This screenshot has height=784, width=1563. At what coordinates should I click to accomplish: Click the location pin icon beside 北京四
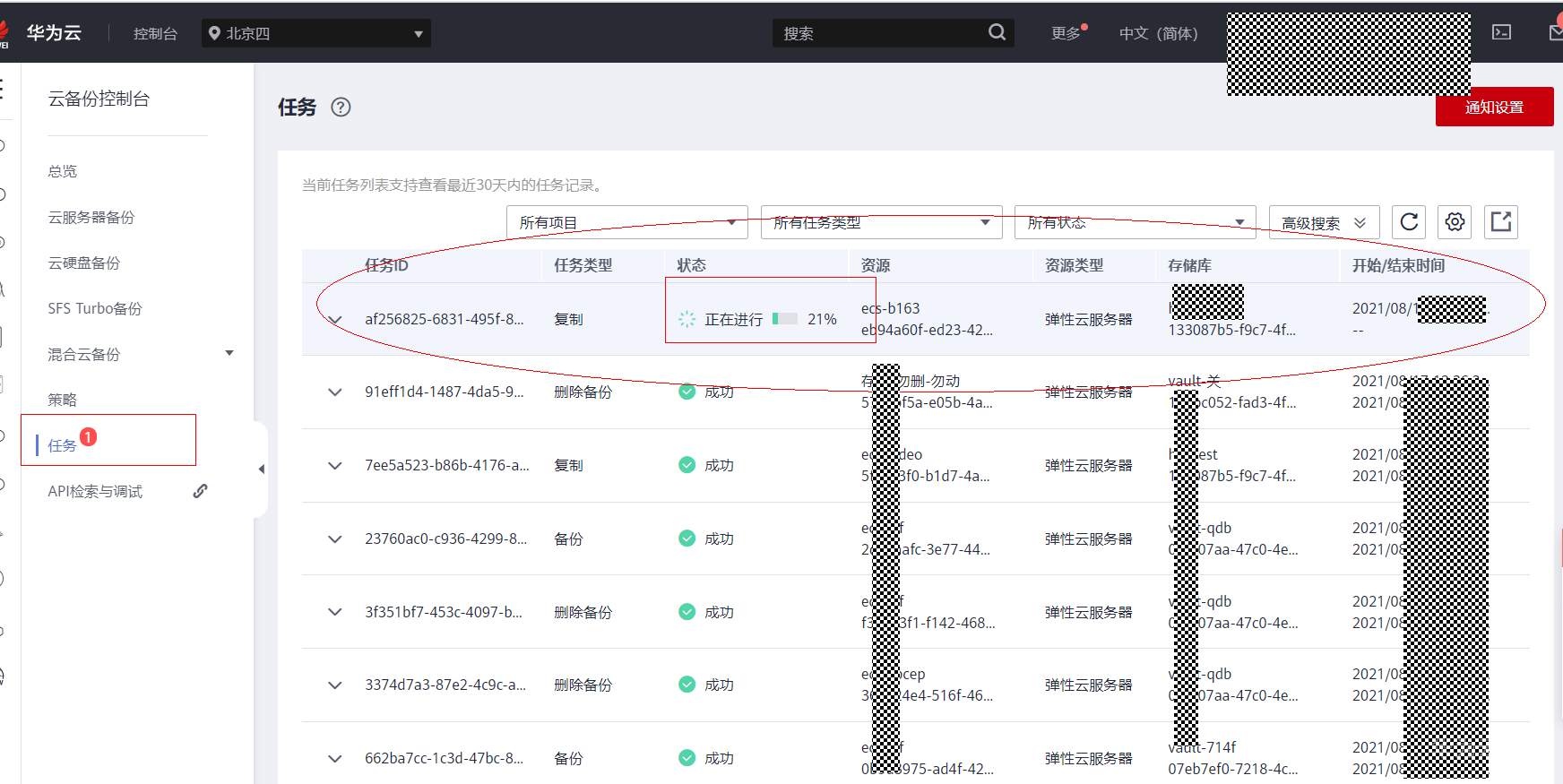(214, 33)
